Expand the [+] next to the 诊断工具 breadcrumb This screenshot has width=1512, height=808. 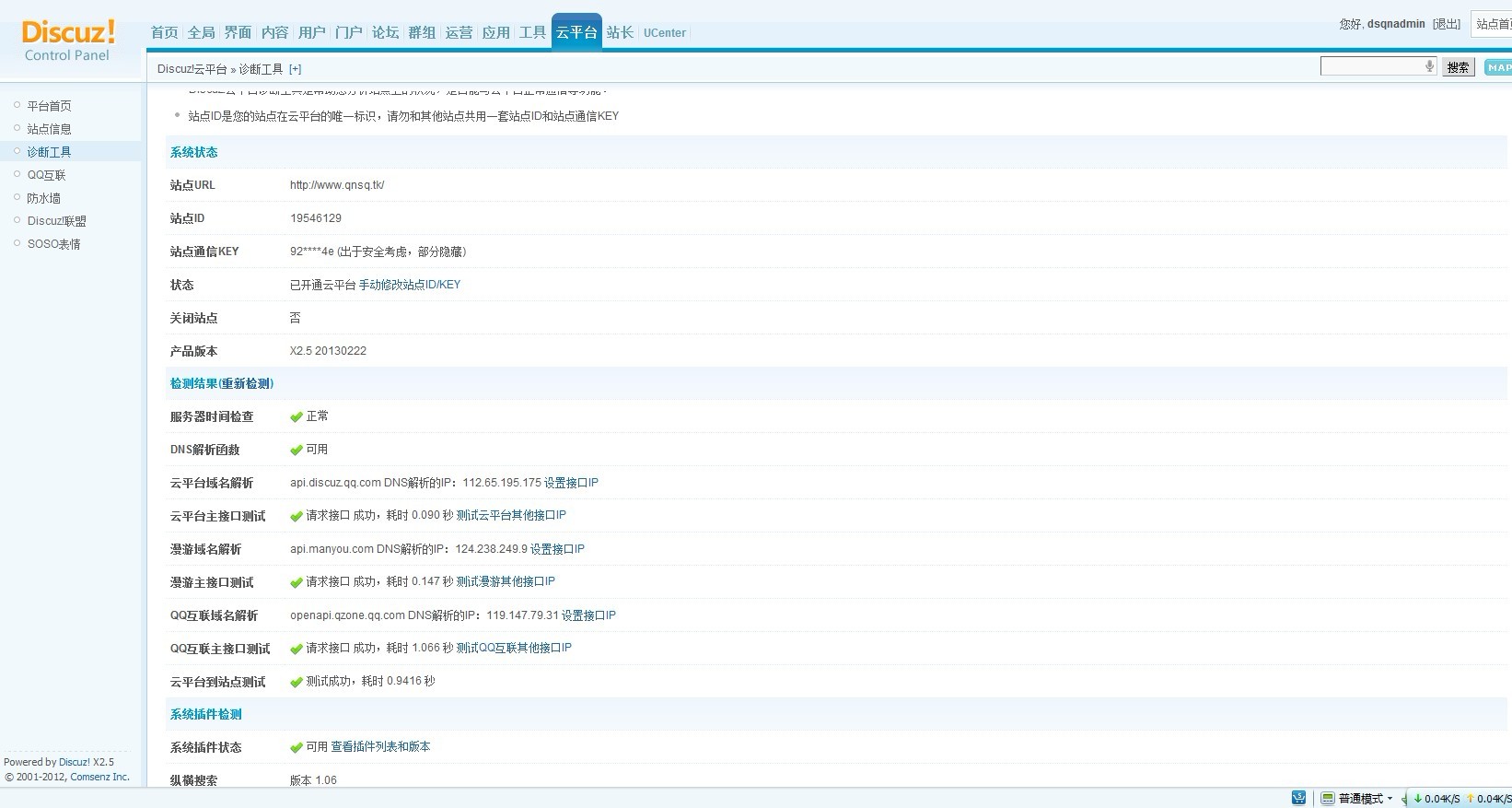click(295, 69)
